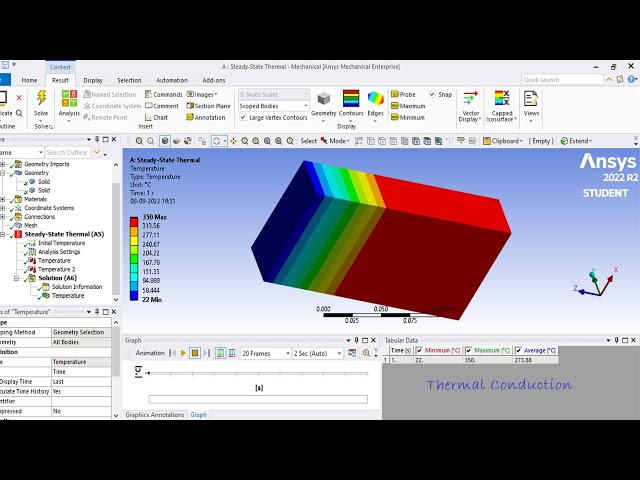The height and width of the screenshot is (480, 640).
Task: Select Analysis Settings in the outline
Action: (59, 252)
